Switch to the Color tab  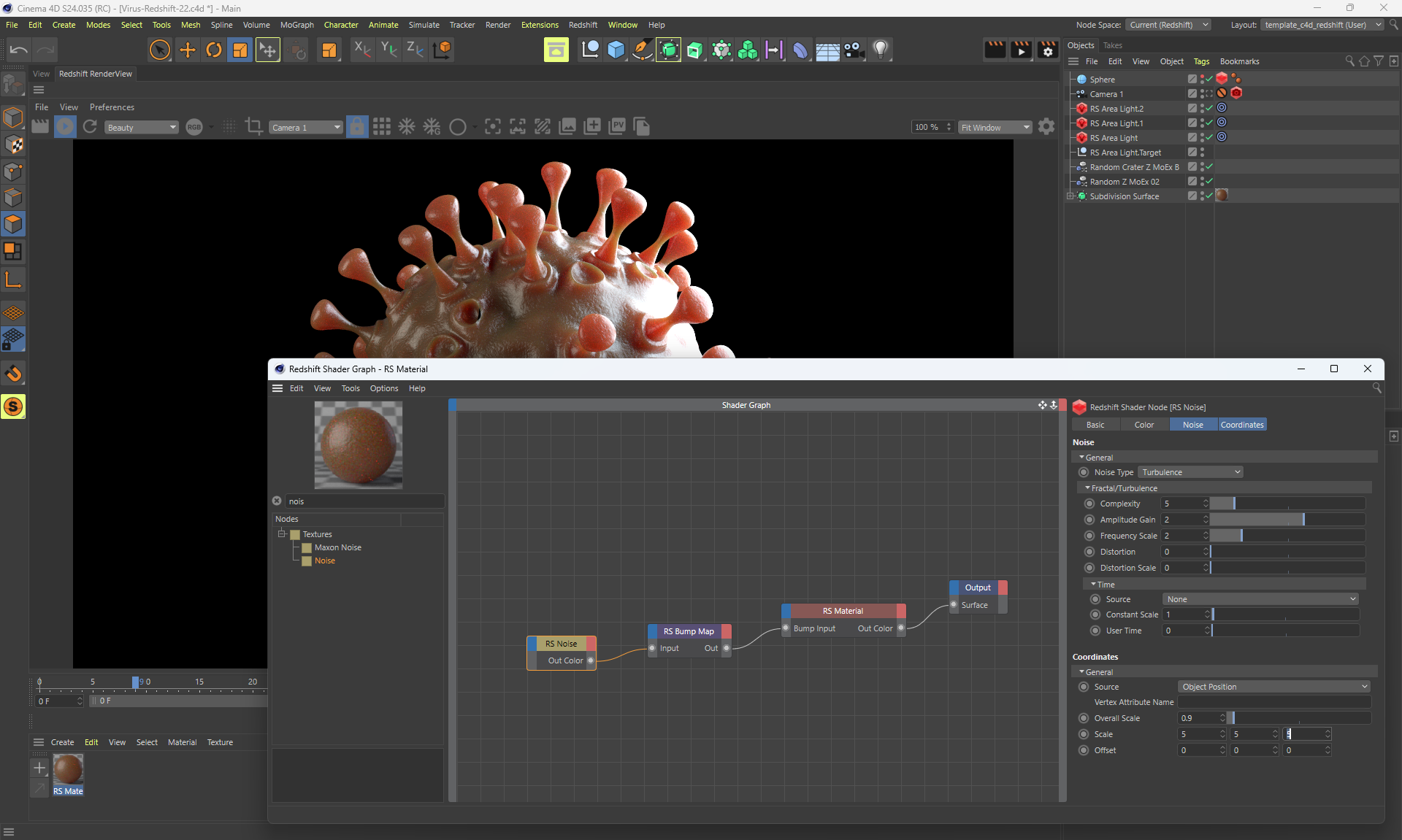[x=1144, y=425]
